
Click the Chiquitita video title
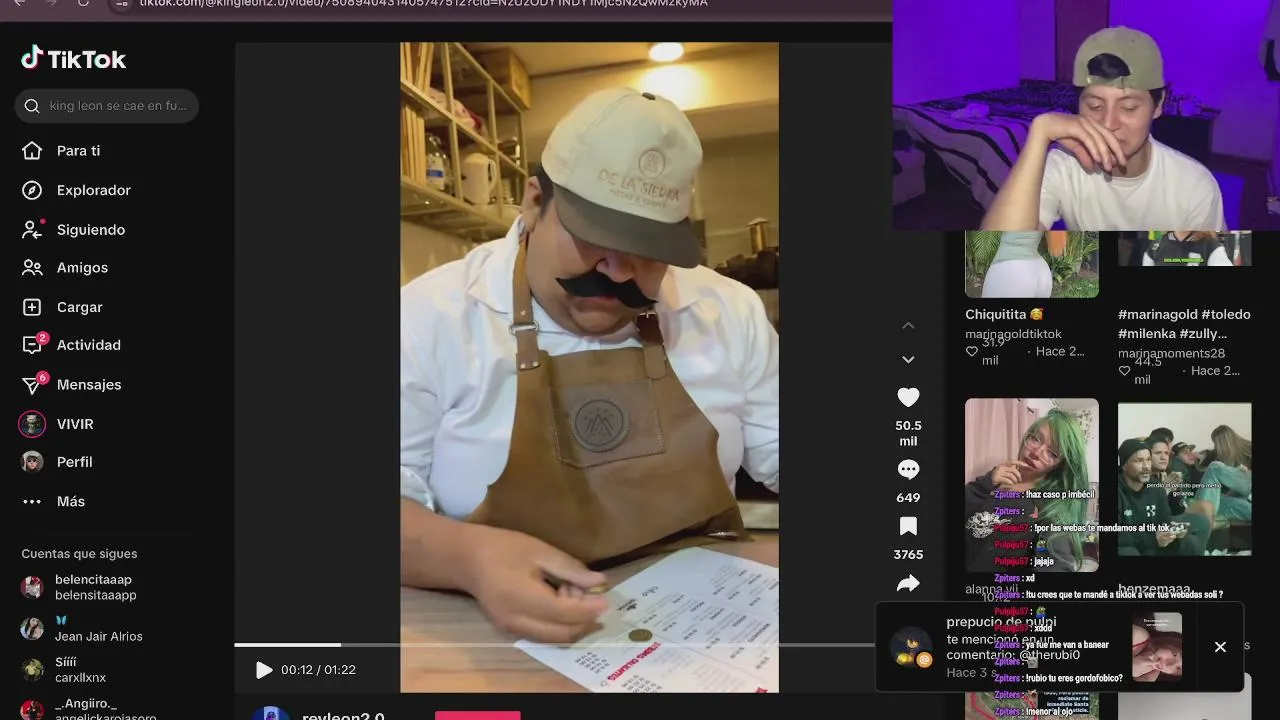1004,314
